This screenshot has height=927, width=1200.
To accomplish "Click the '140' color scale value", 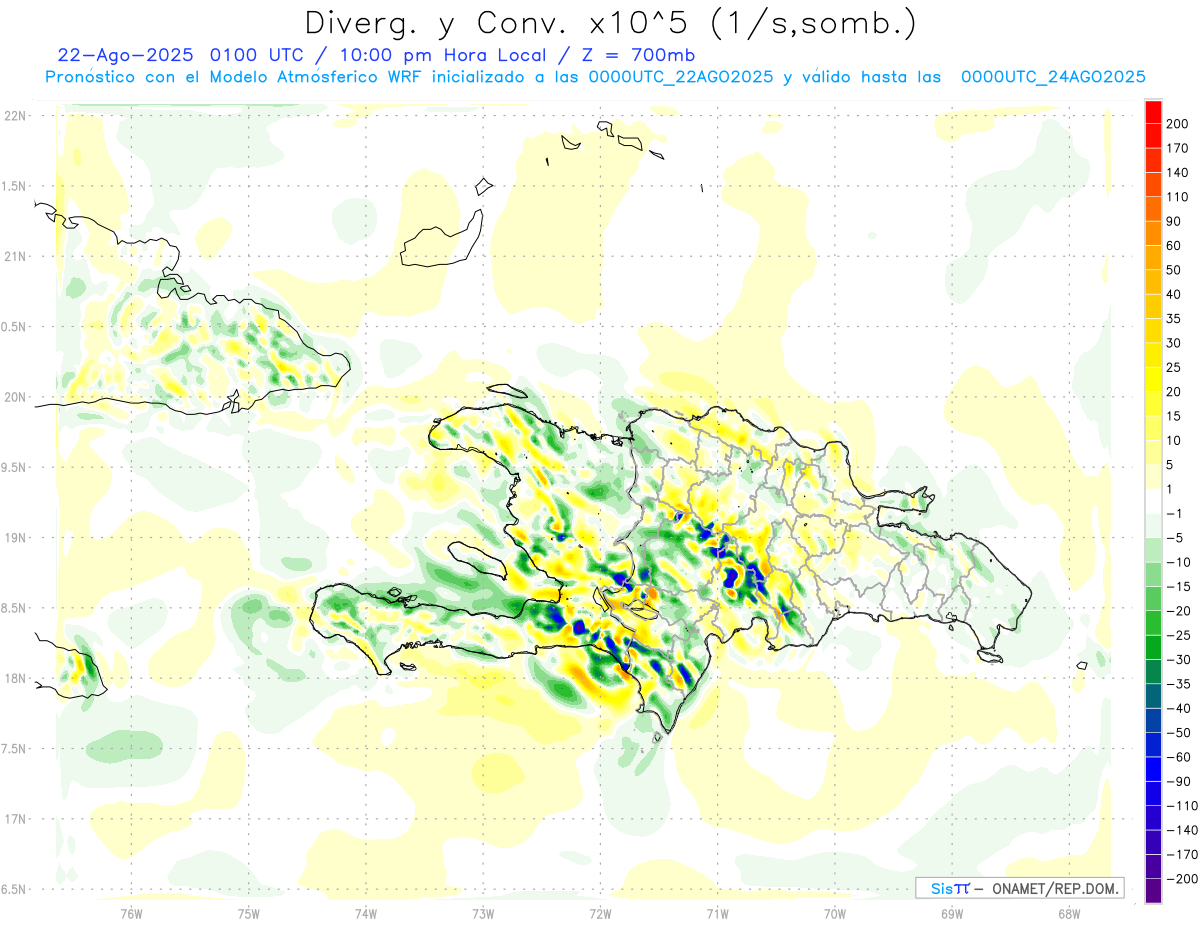I will [1179, 172].
